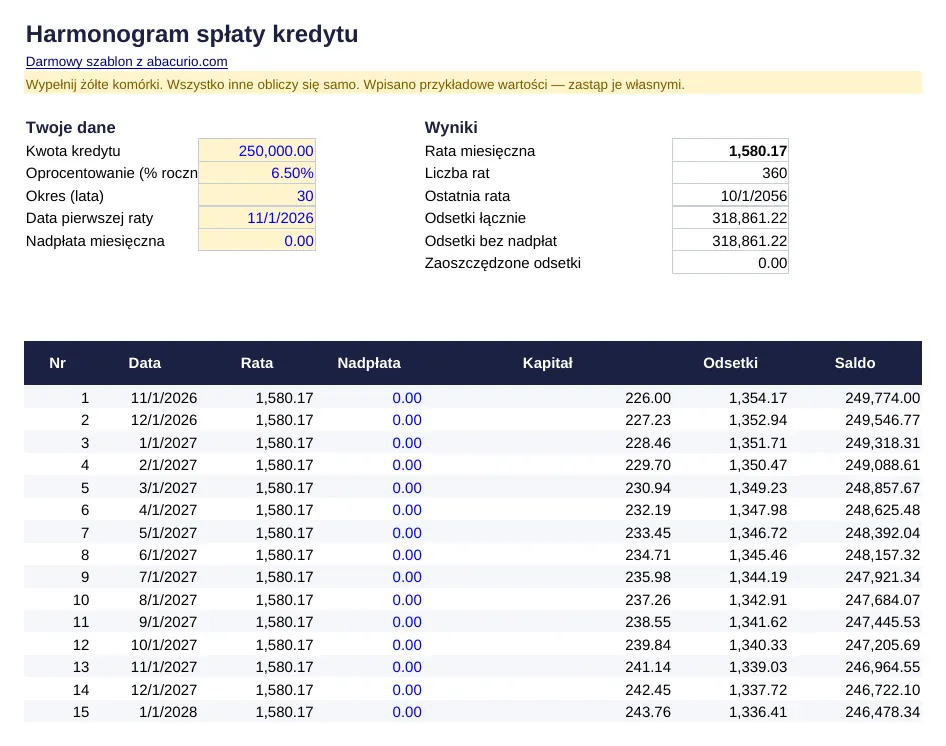Click the Odsetki column header
The image size is (946, 746).
click(731, 363)
